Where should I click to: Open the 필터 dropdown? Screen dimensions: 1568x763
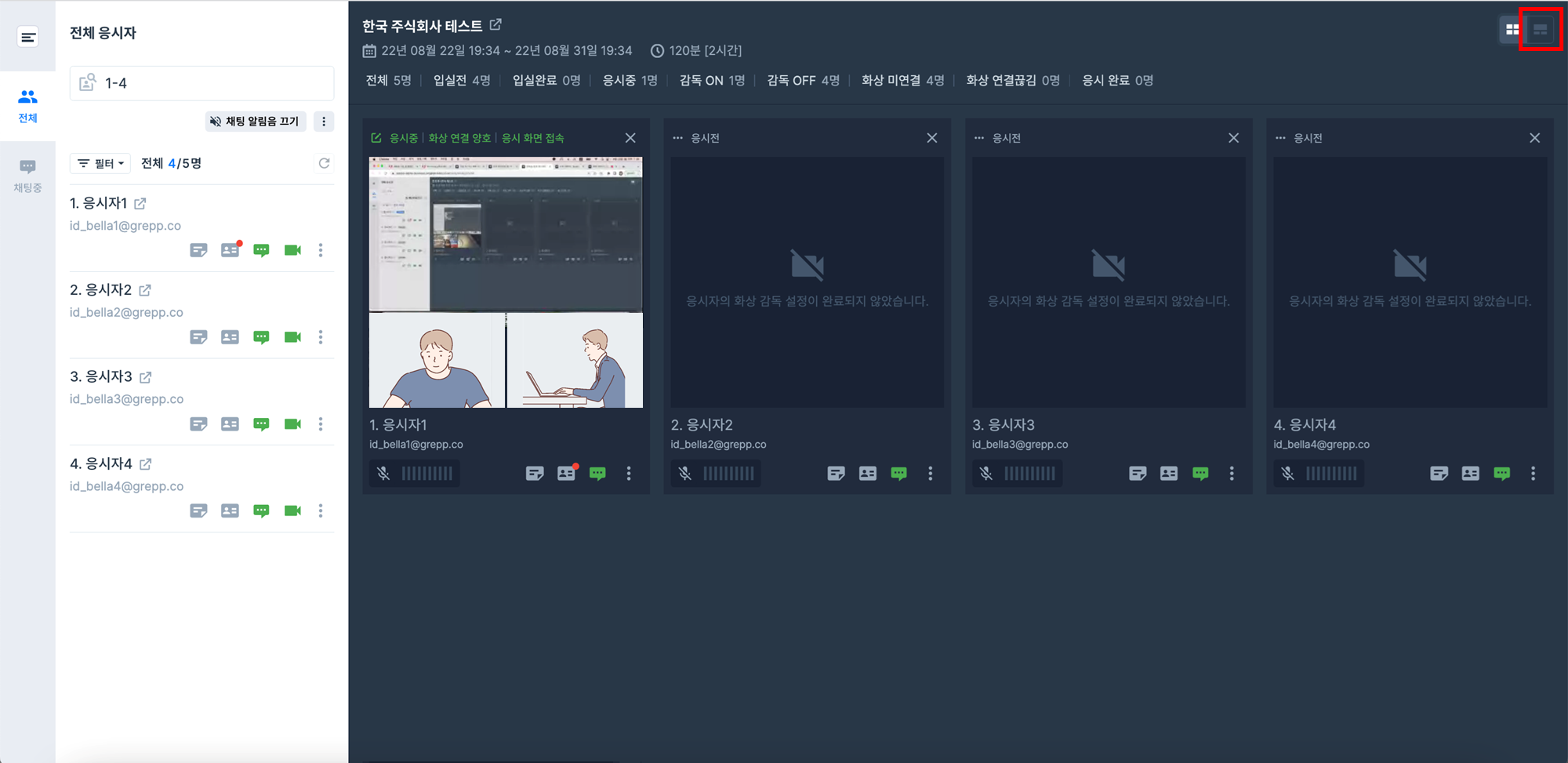pyautogui.click(x=100, y=163)
